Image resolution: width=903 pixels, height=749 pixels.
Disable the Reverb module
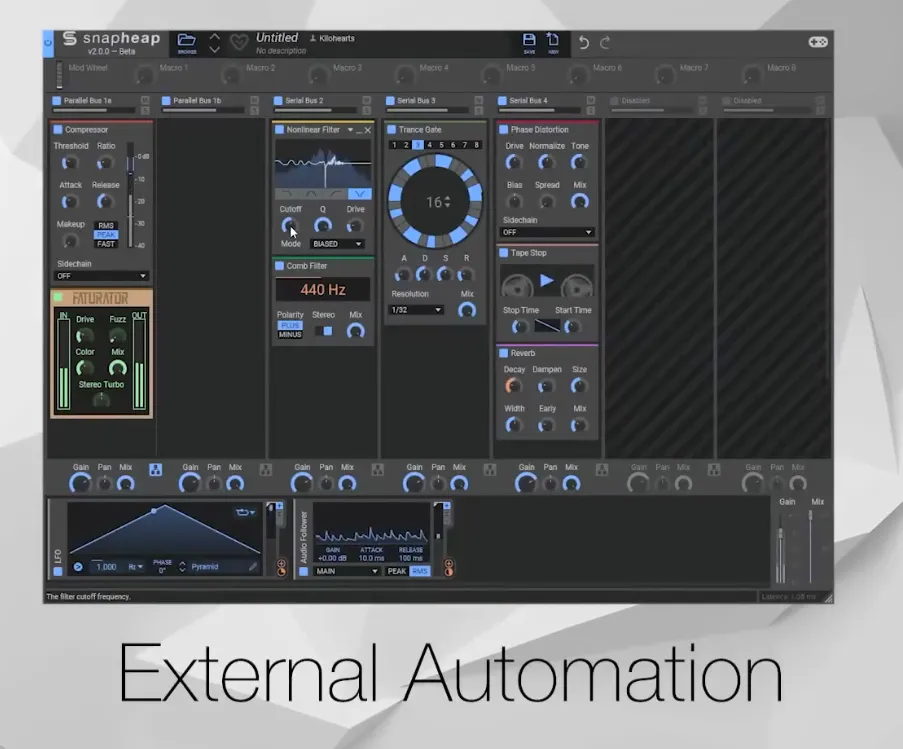503,353
